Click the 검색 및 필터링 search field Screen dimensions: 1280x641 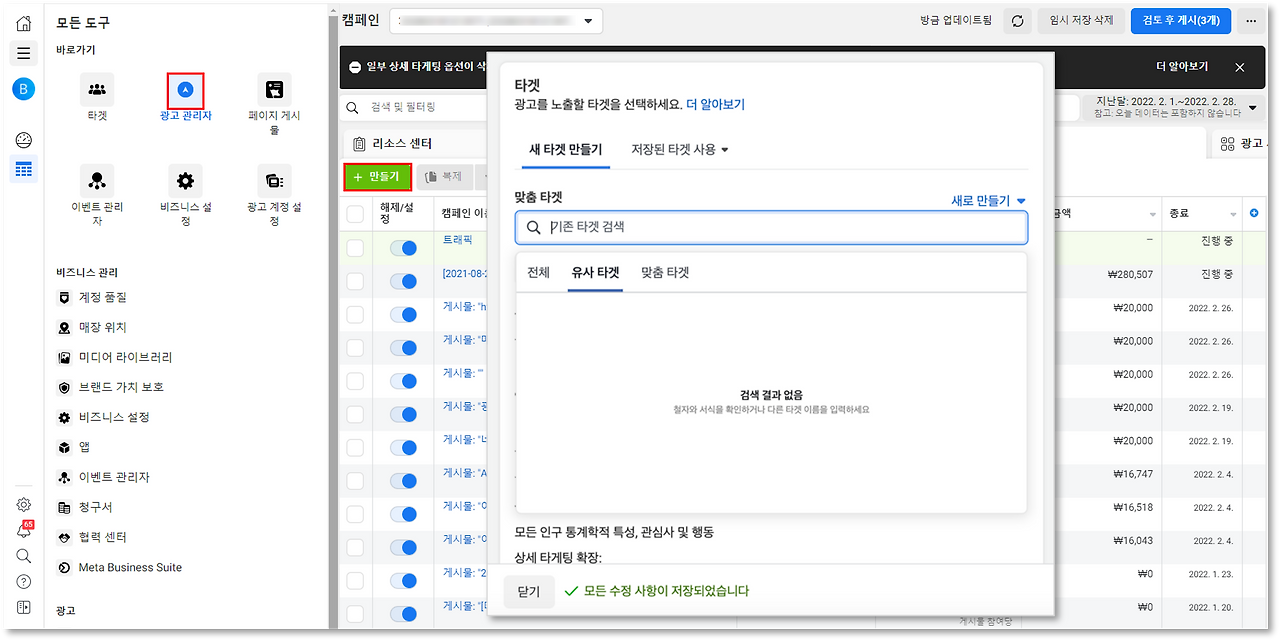coord(415,106)
